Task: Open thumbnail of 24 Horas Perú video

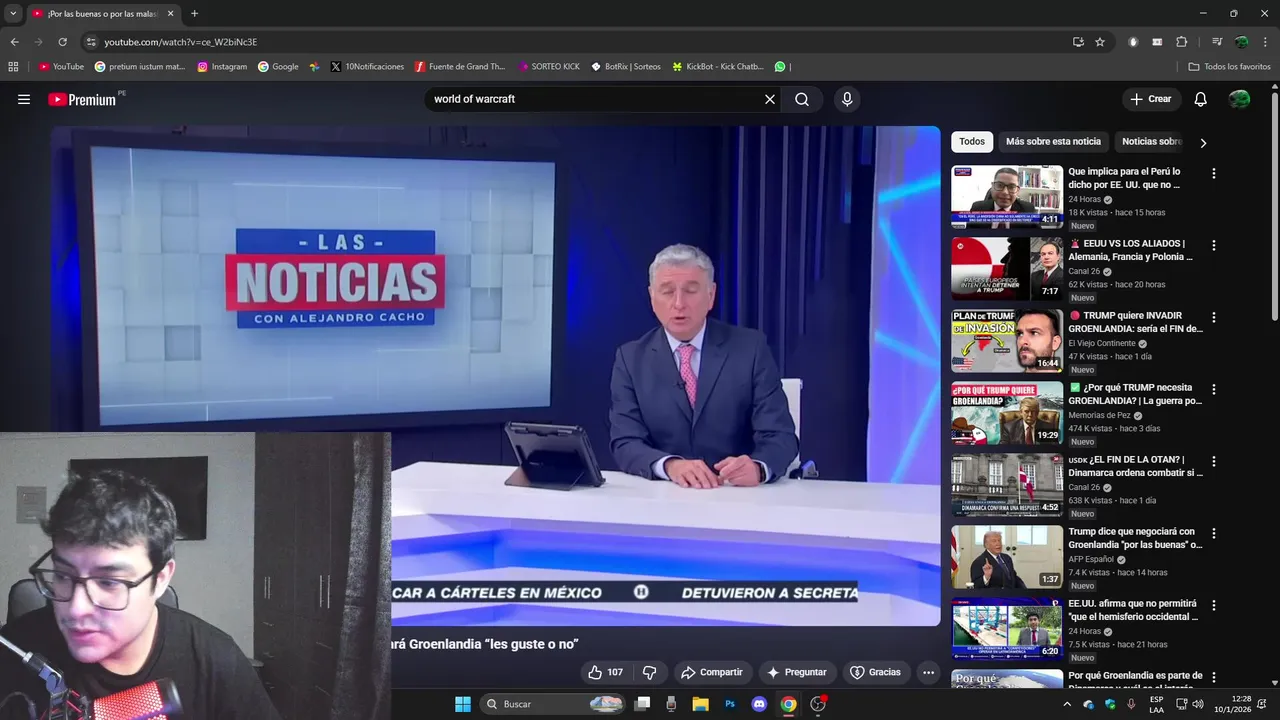Action: point(1007,197)
